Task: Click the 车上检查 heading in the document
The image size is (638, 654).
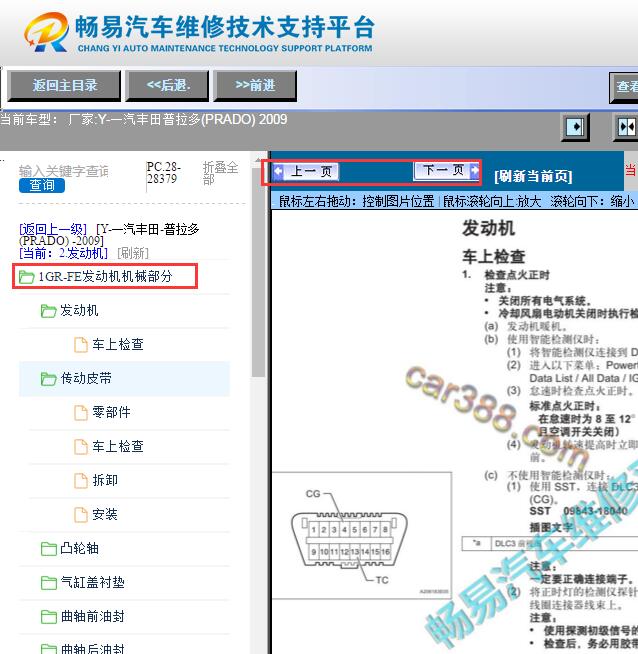Action: [493, 256]
